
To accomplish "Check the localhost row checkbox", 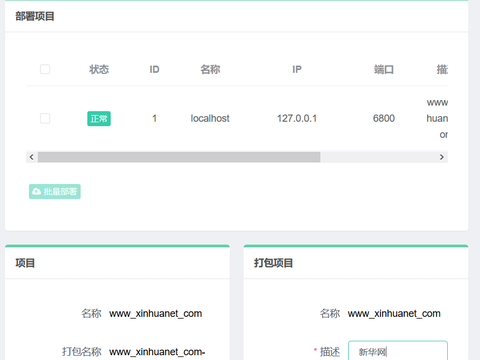I will click(x=45, y=118).
